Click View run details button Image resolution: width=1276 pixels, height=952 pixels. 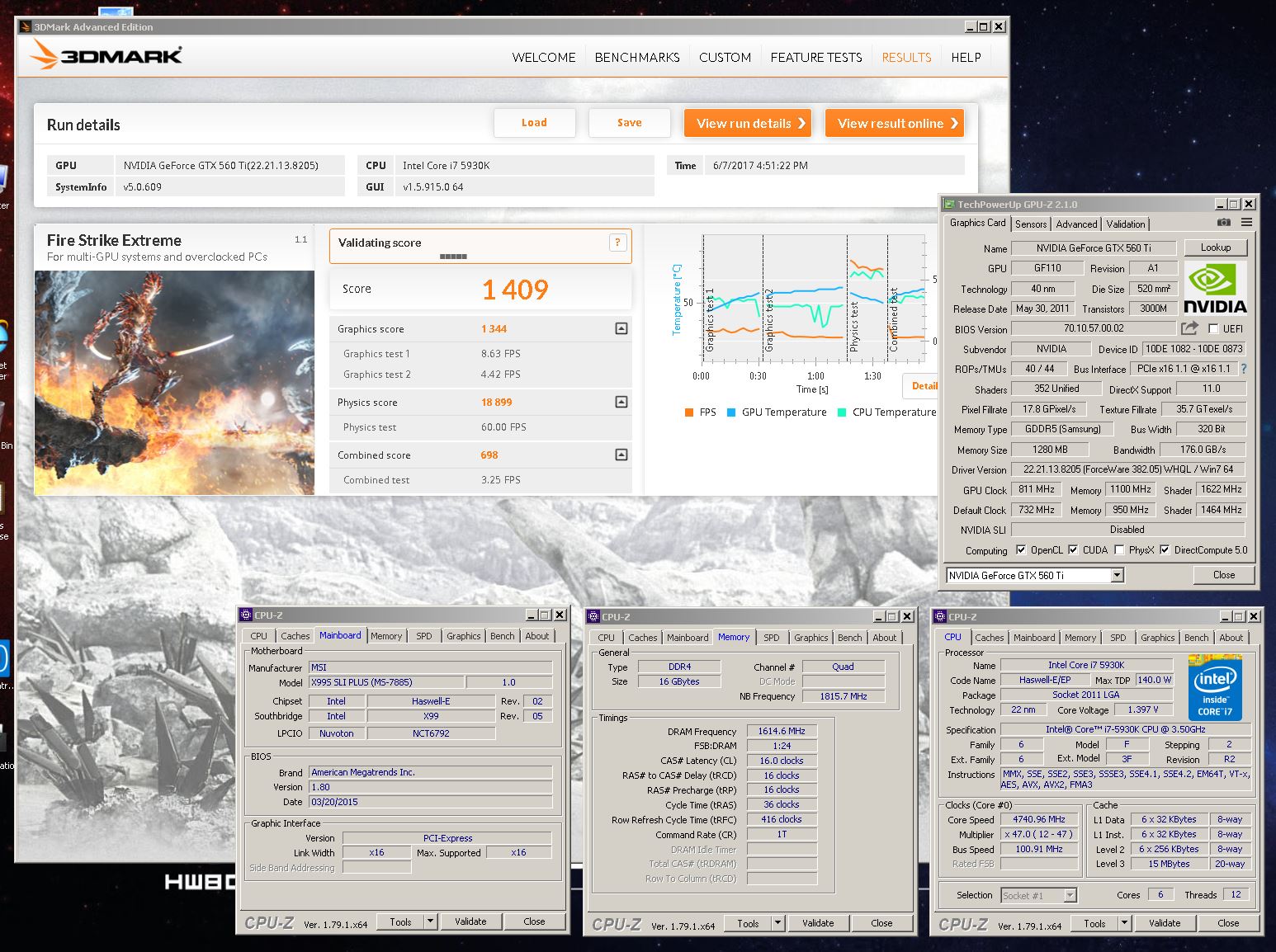748,123
